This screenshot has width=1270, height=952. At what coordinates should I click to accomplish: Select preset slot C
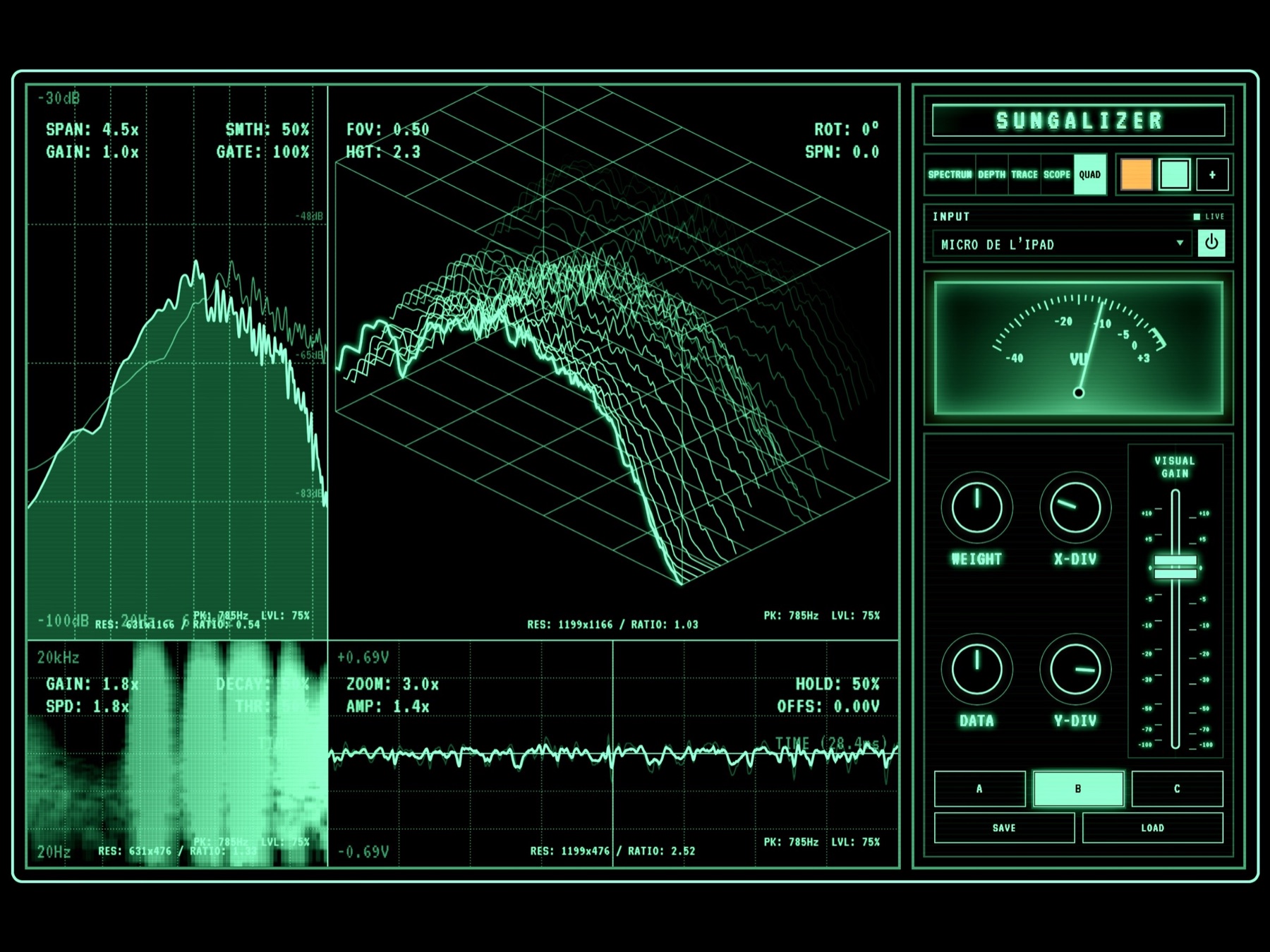click(x=1177, y=788)
